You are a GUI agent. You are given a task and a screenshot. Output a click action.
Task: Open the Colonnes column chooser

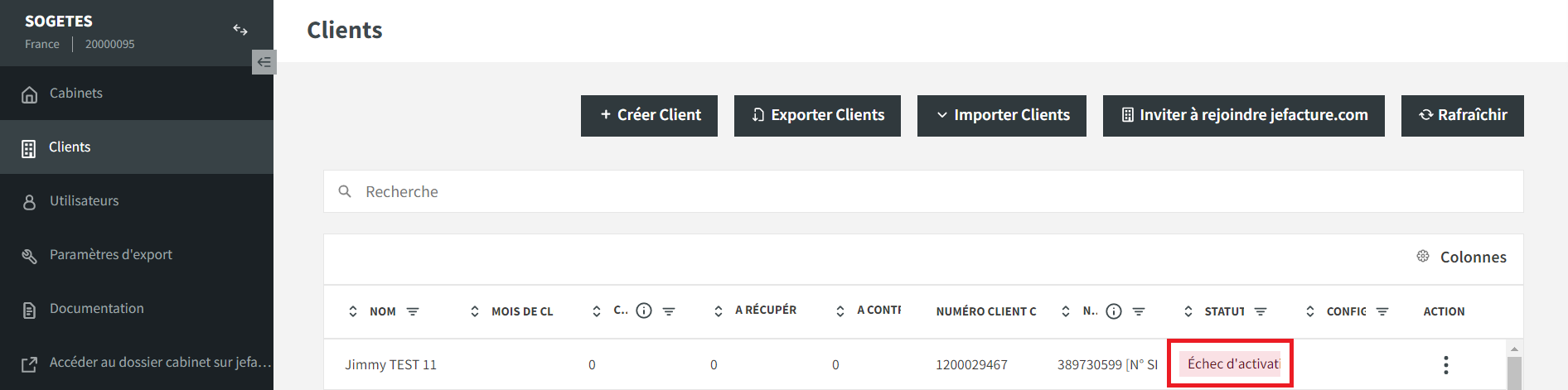pos(1461,257)
